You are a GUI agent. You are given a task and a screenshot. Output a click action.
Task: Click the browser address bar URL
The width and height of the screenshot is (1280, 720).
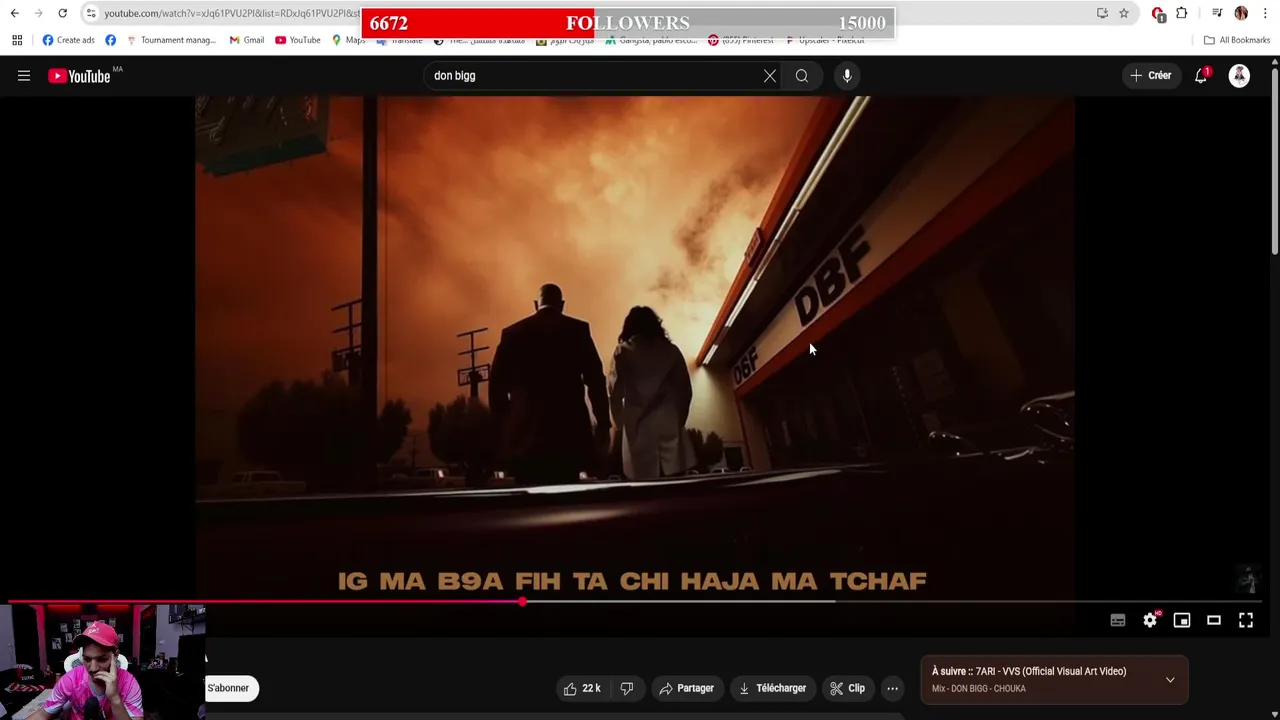pyautogui.click(x=230, y=13)
